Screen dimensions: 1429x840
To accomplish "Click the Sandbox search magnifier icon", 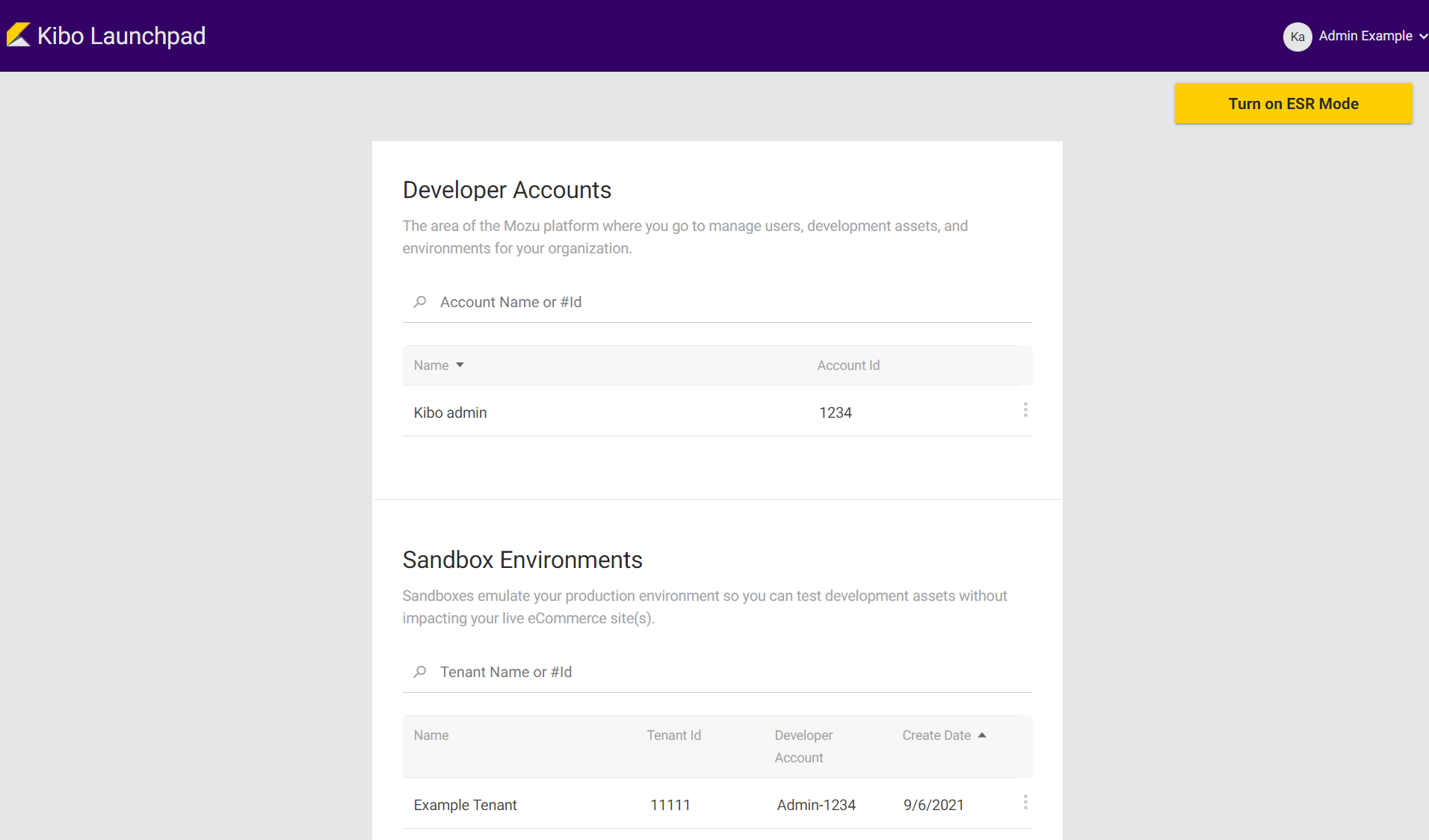I will (x=420, y=672).
